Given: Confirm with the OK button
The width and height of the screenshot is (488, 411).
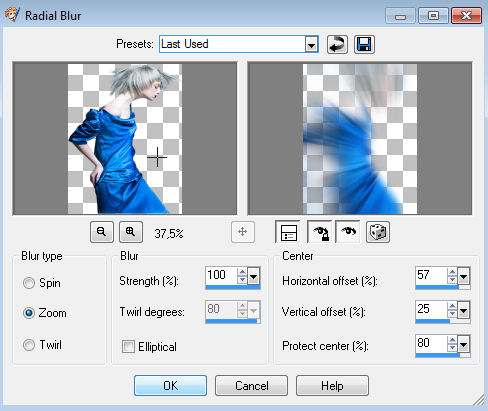Looking at the screenshot, I should point(170,386).
